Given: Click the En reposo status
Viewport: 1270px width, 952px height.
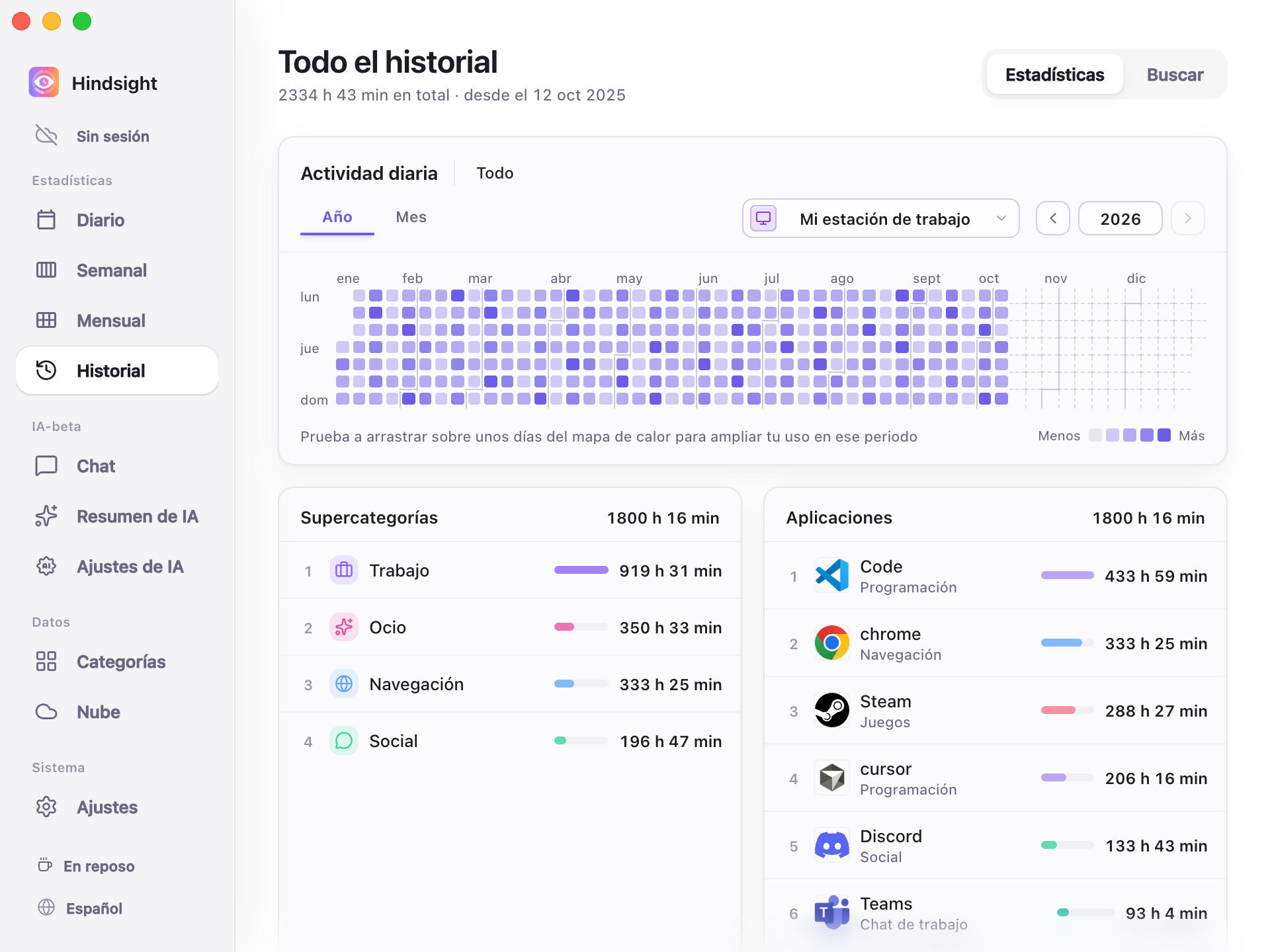Looking at the screenshot, I should (x=86, y=865).
